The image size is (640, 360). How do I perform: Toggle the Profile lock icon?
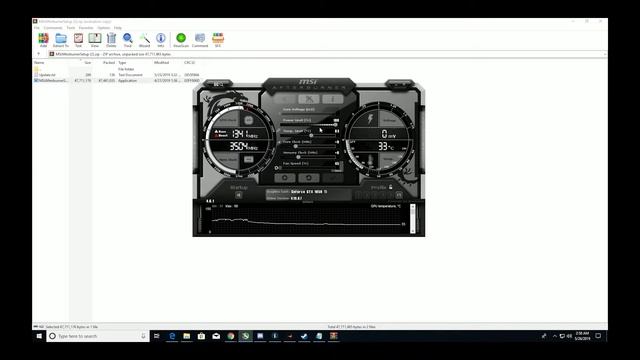click(x=391, y=187)
